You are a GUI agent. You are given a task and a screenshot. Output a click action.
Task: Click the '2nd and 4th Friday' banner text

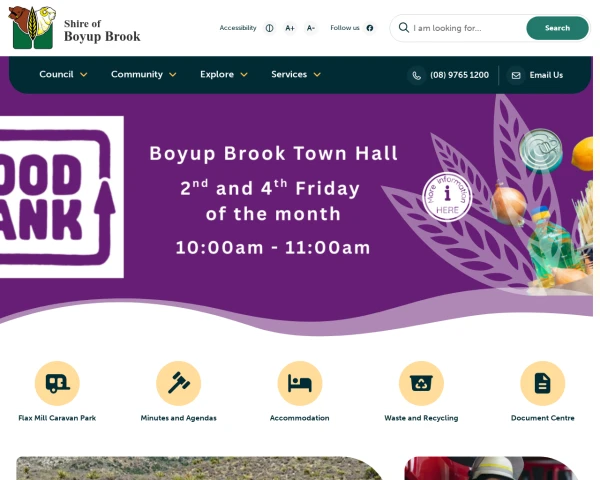pos(270,188)
